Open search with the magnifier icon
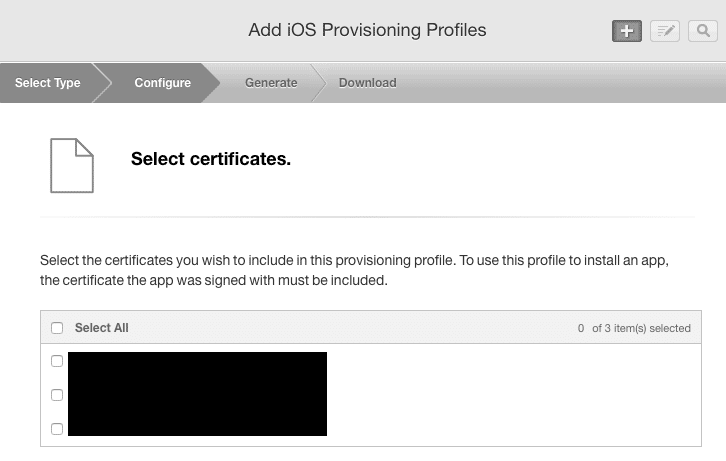This screenshot has width=726, height=461. (x=703, y=31)
